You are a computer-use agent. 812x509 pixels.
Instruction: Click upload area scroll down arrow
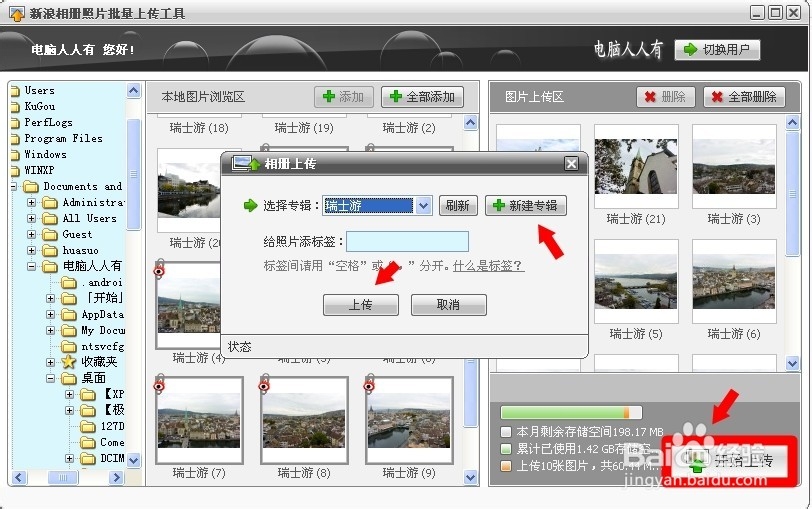pos(792,363)
